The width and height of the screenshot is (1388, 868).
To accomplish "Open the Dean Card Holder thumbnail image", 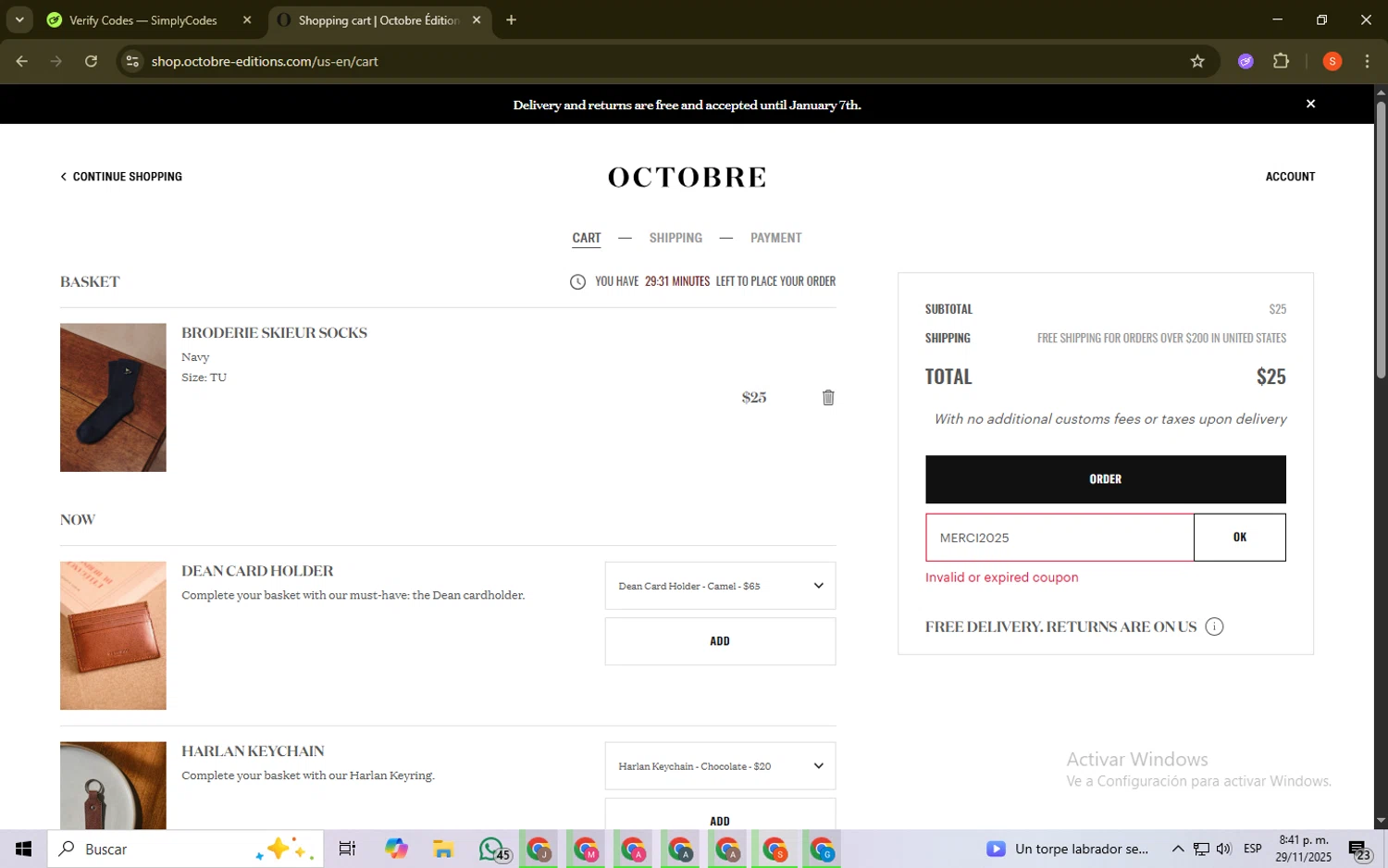I will pos(113,636).
